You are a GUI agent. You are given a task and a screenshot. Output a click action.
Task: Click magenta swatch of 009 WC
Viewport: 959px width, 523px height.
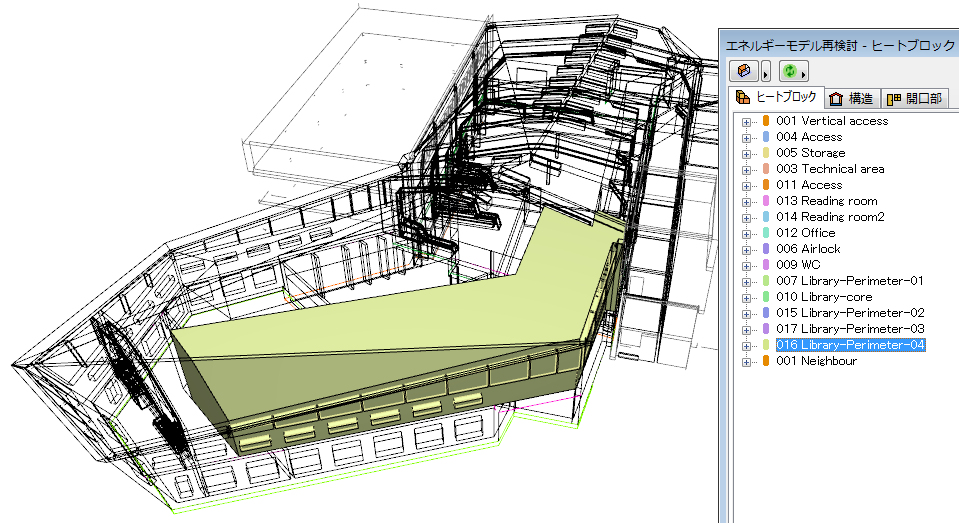tap(766, 264)
